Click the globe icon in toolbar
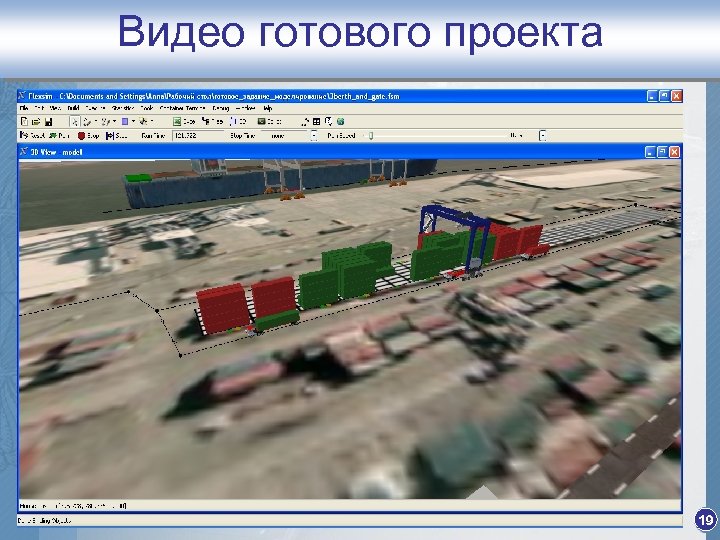720x540 pixels. (x=340, y=122)
